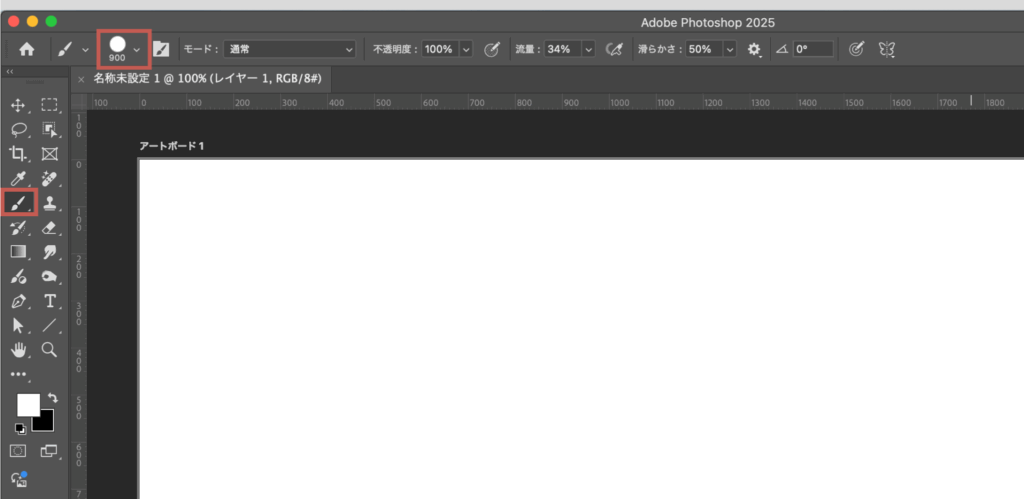This screenshot has width=1024, height=499.
Task: Select the アートボード 1 artboard label
Action: 172,146
